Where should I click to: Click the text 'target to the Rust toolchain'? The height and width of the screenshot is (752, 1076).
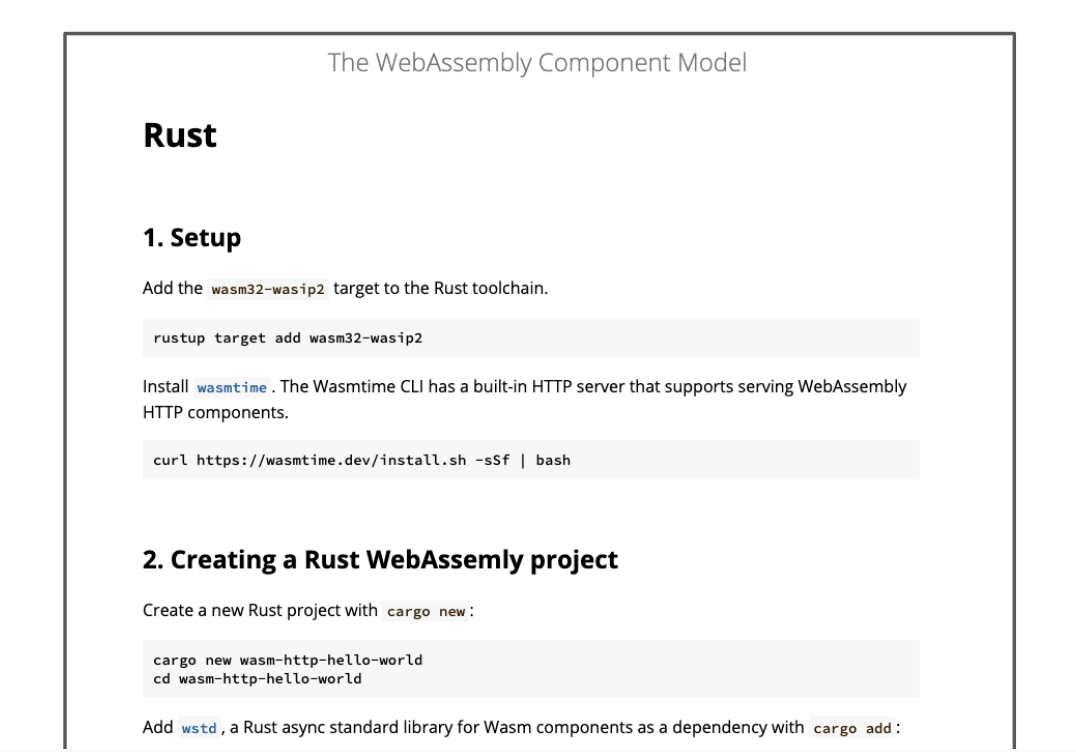[x=440, y=288]
